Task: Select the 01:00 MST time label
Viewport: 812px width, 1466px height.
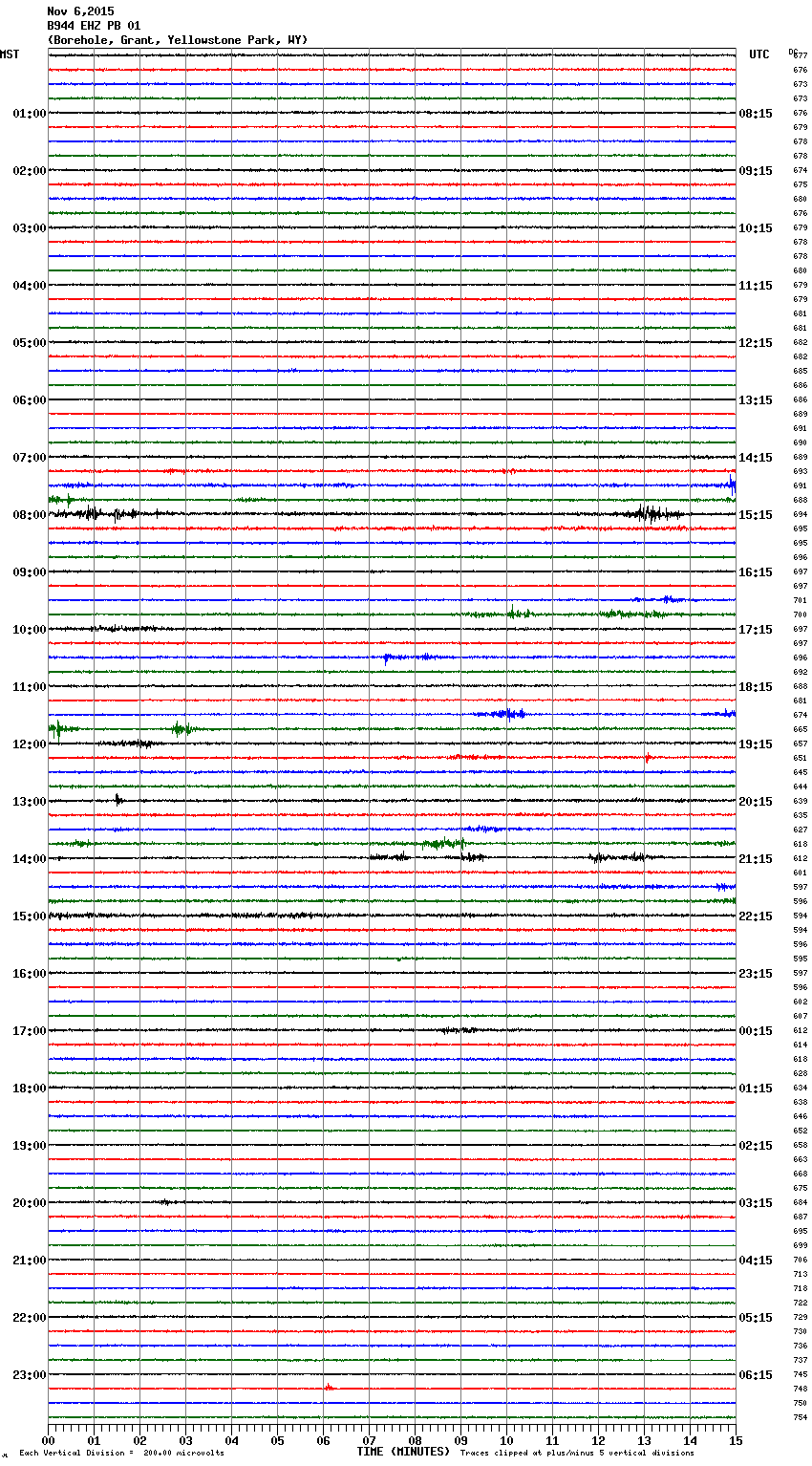Action: (30, 114)
